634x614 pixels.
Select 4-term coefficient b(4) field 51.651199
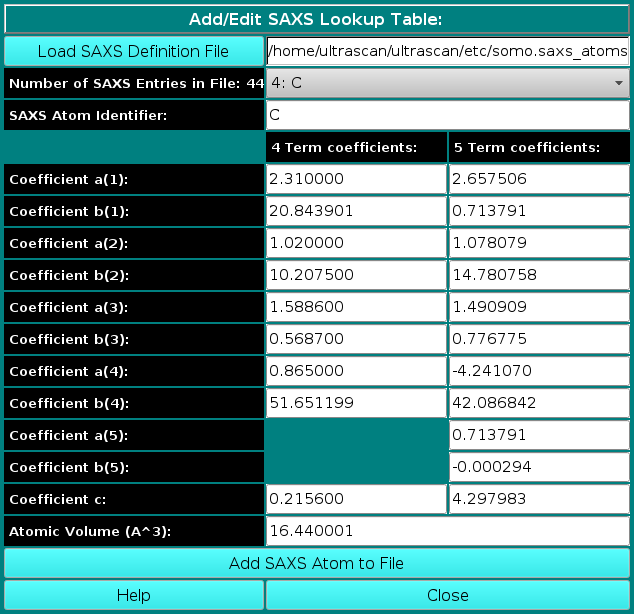(x=355, y=403)
